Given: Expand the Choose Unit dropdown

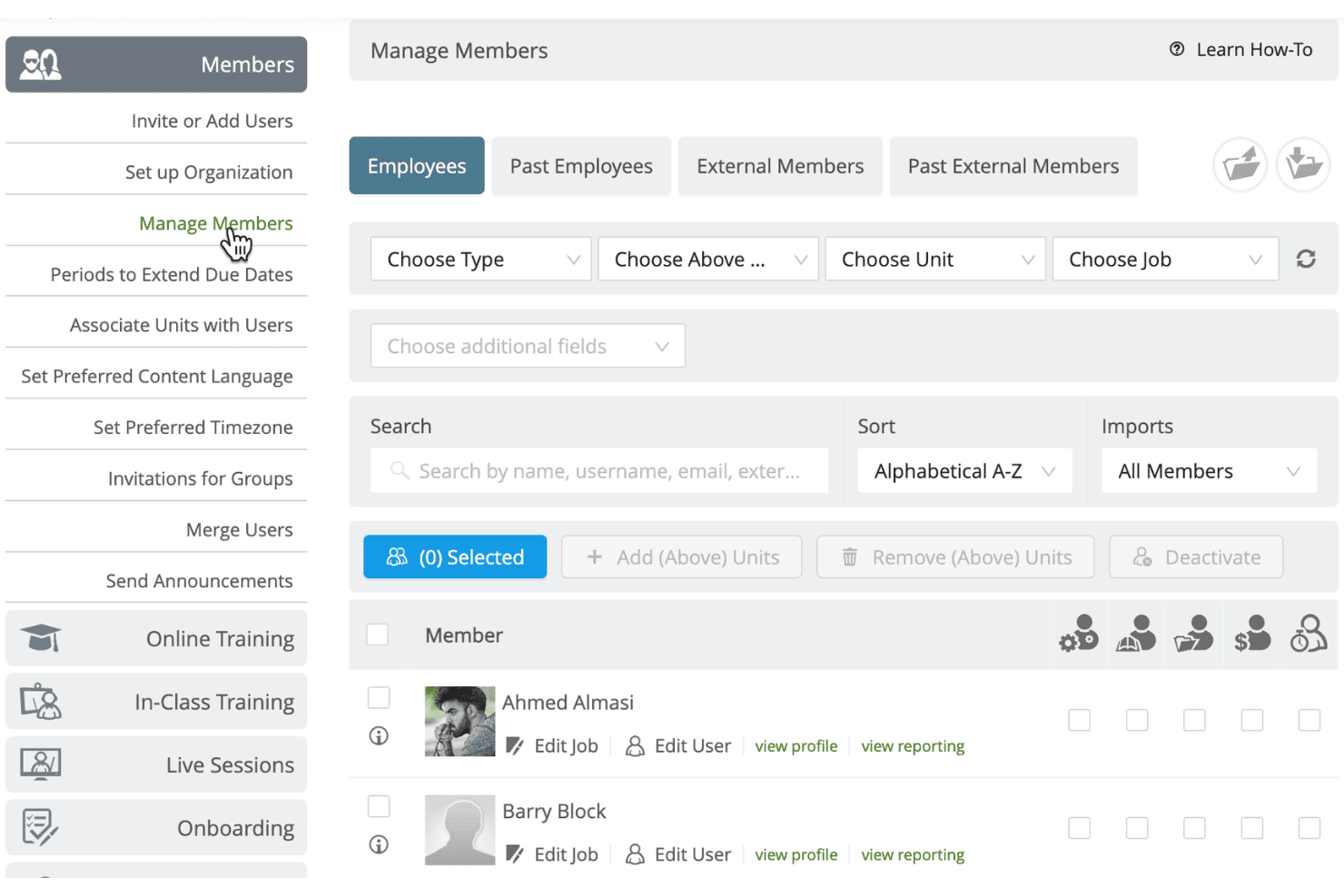Looking at the screenshot, I should 935,260.
